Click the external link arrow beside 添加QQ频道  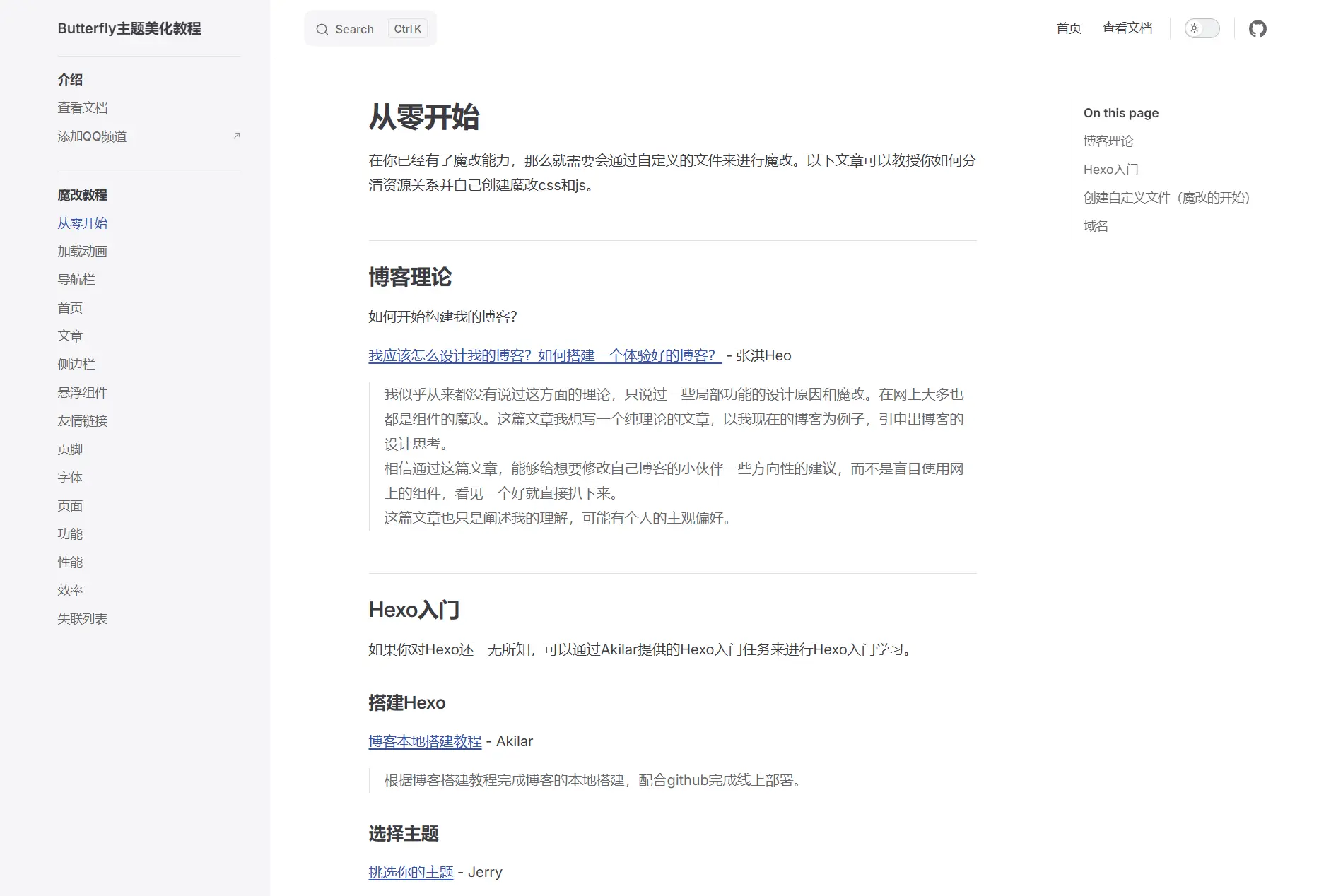click(237, 136)
